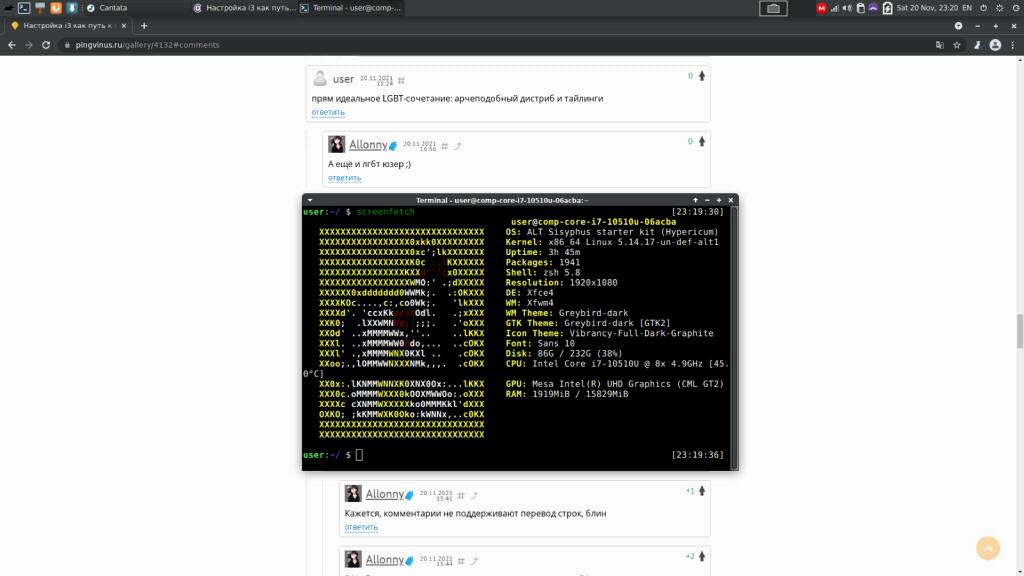Image resolution: width=1024 pixels, height=576 pixels.
Task: Click the translate page icon in address bar
Action: pyautogui.click(x=939, y=45)
